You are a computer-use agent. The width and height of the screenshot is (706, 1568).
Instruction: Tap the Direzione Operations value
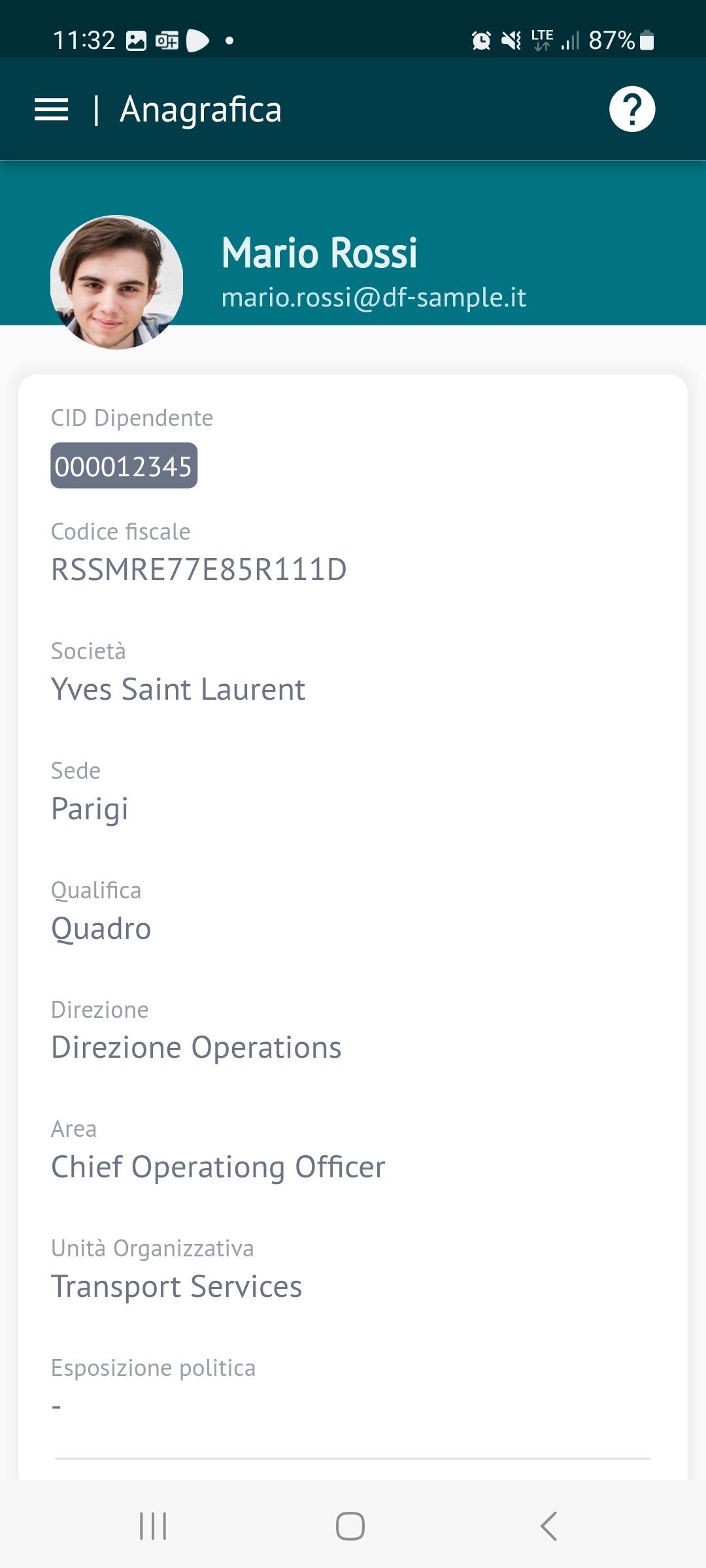tap(196, 1047)
